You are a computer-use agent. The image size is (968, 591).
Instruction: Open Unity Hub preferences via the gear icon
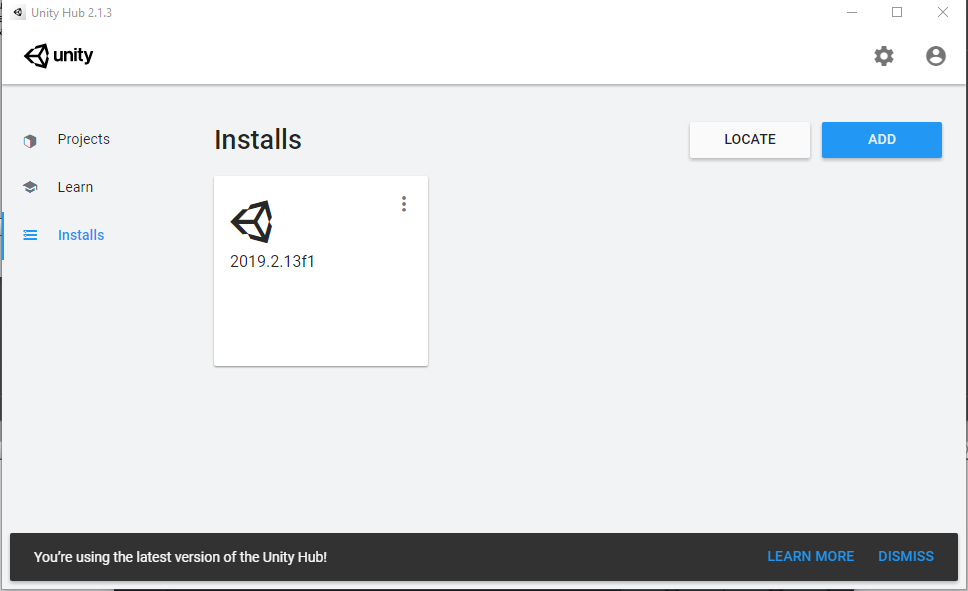coord(884,56)
